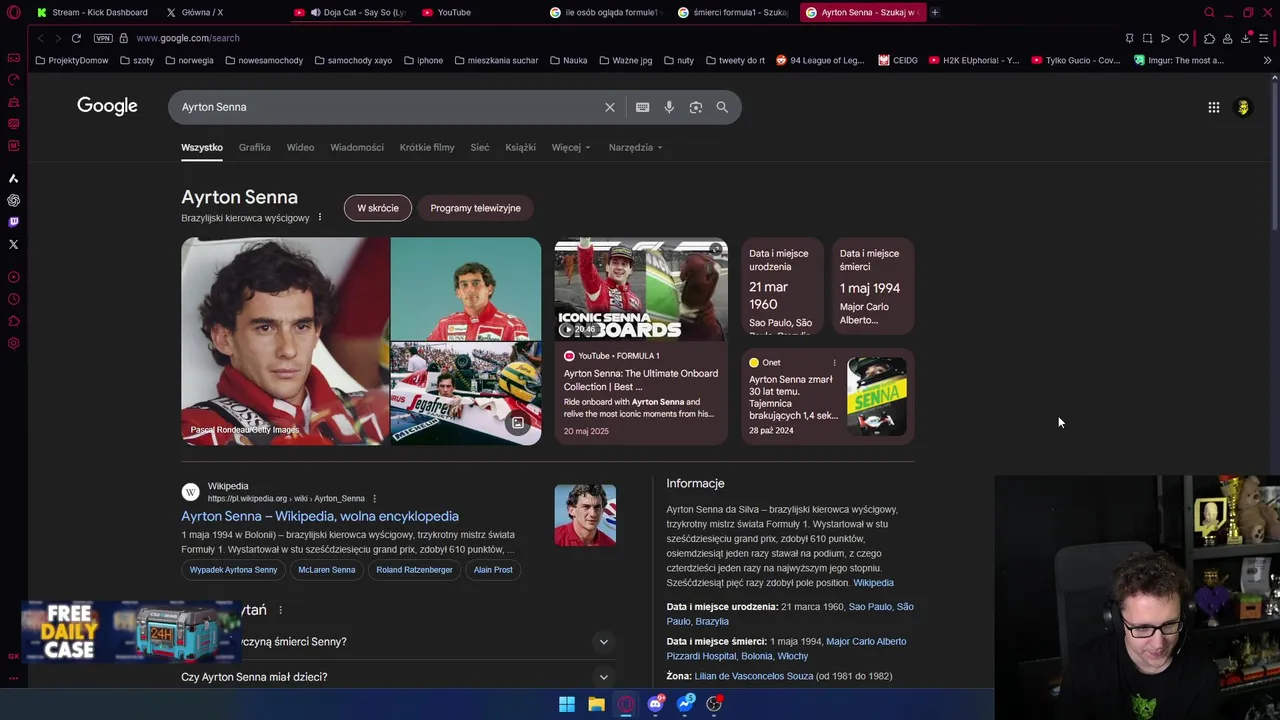The height and width of the screenshot is (720, 1280).
Task: Open the 'Alain Prost' sitelink chip
Action: 493,570
